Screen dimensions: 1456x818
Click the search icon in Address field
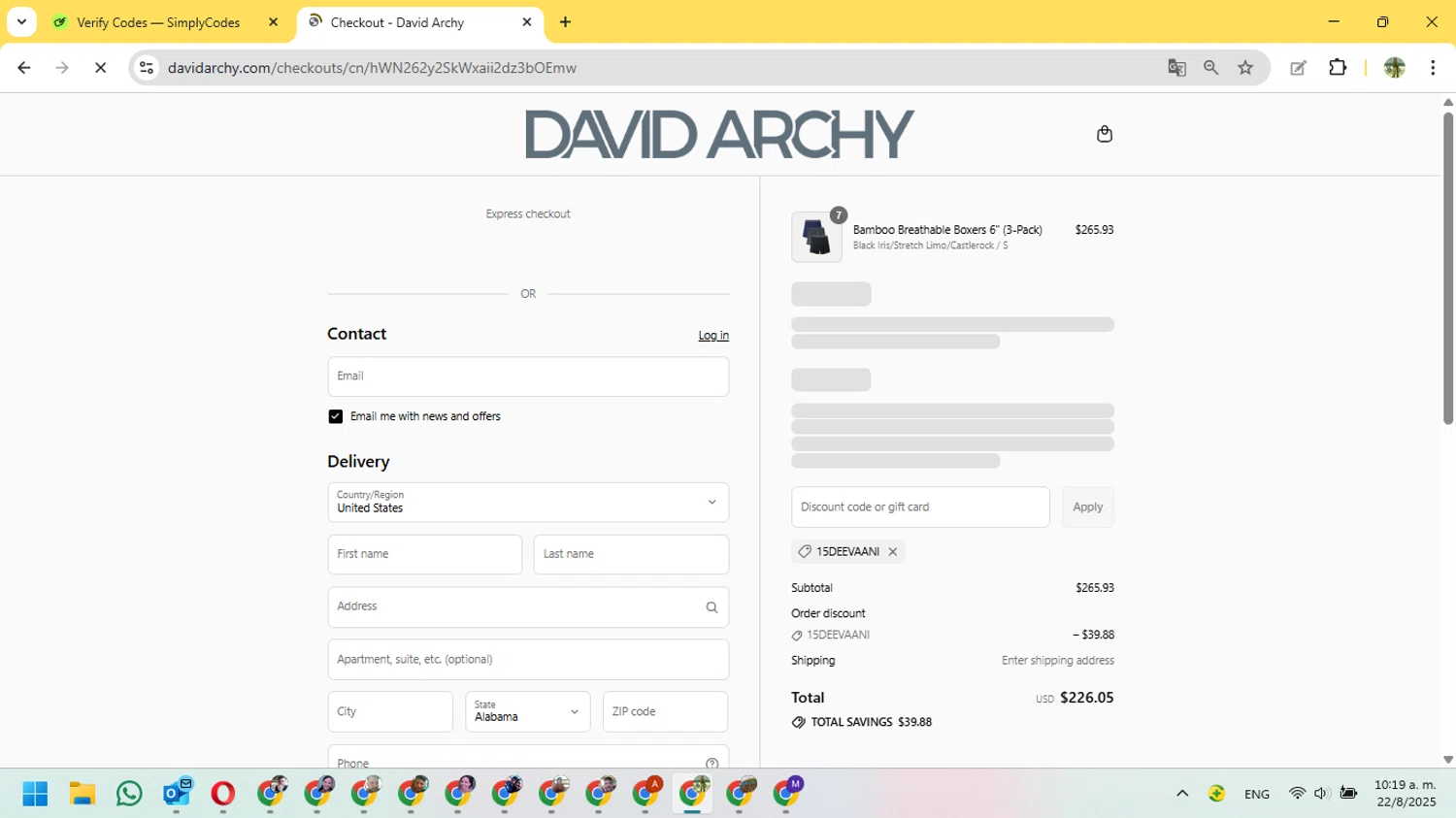pyautogui.click(x=711, y=607)
